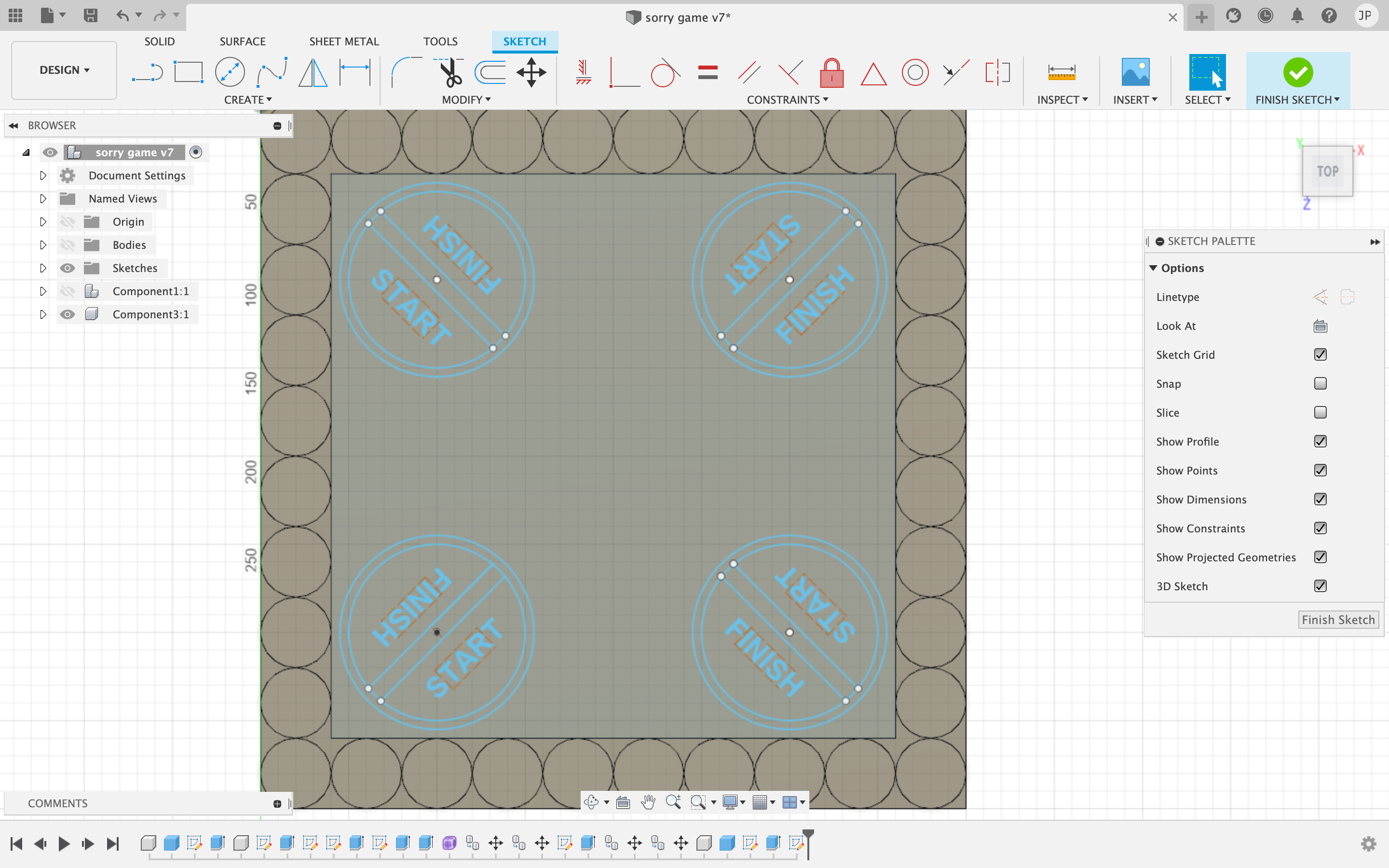This screenshot has width=1389, height=868.
Task: Collapse the Options section
Action: click(1153, 268)
